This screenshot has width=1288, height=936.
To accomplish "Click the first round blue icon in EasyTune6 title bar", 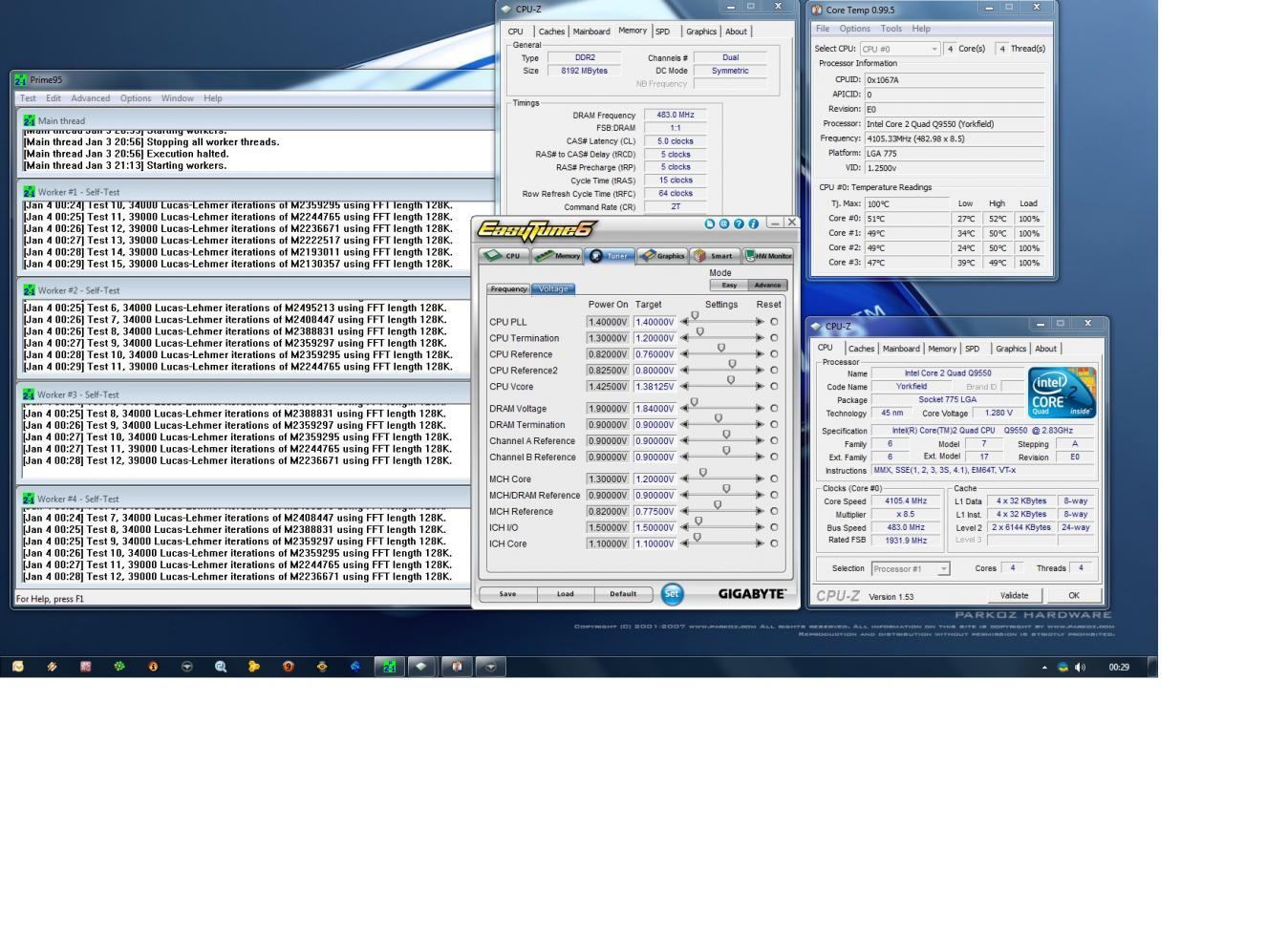I will pyautogui.click(x=709, y=223).
